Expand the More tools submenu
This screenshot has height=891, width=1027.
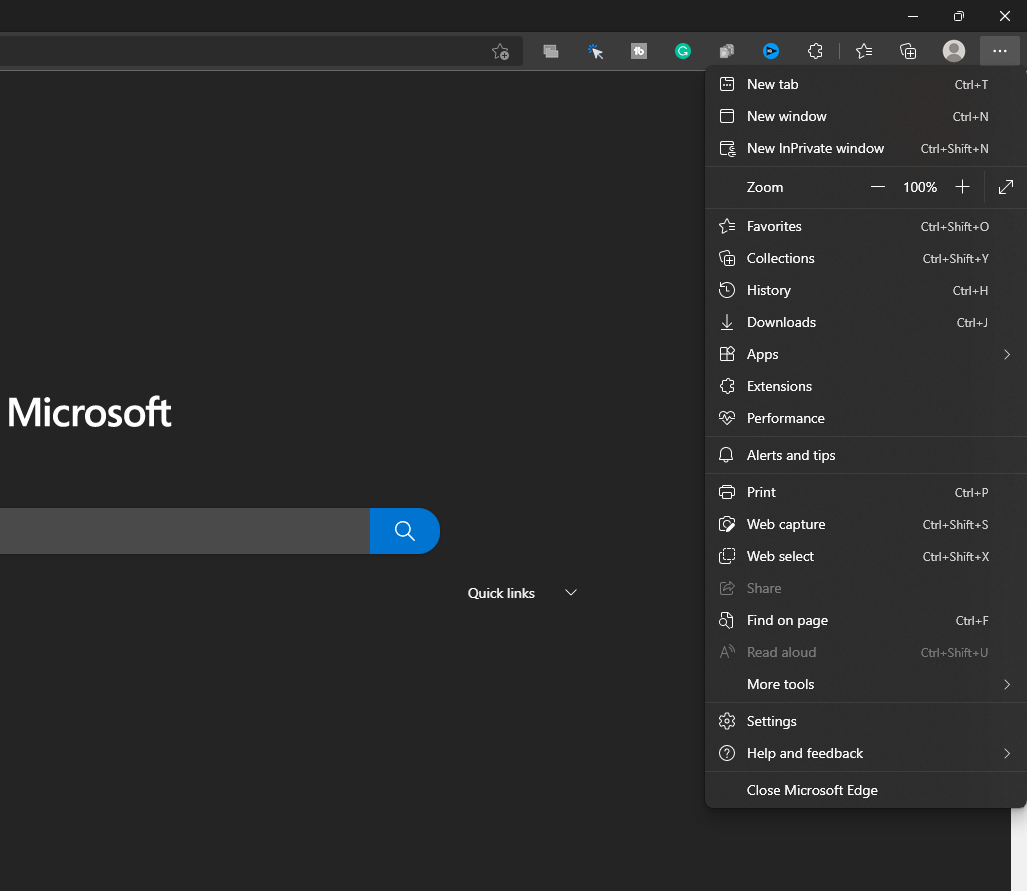coord(866,685)
